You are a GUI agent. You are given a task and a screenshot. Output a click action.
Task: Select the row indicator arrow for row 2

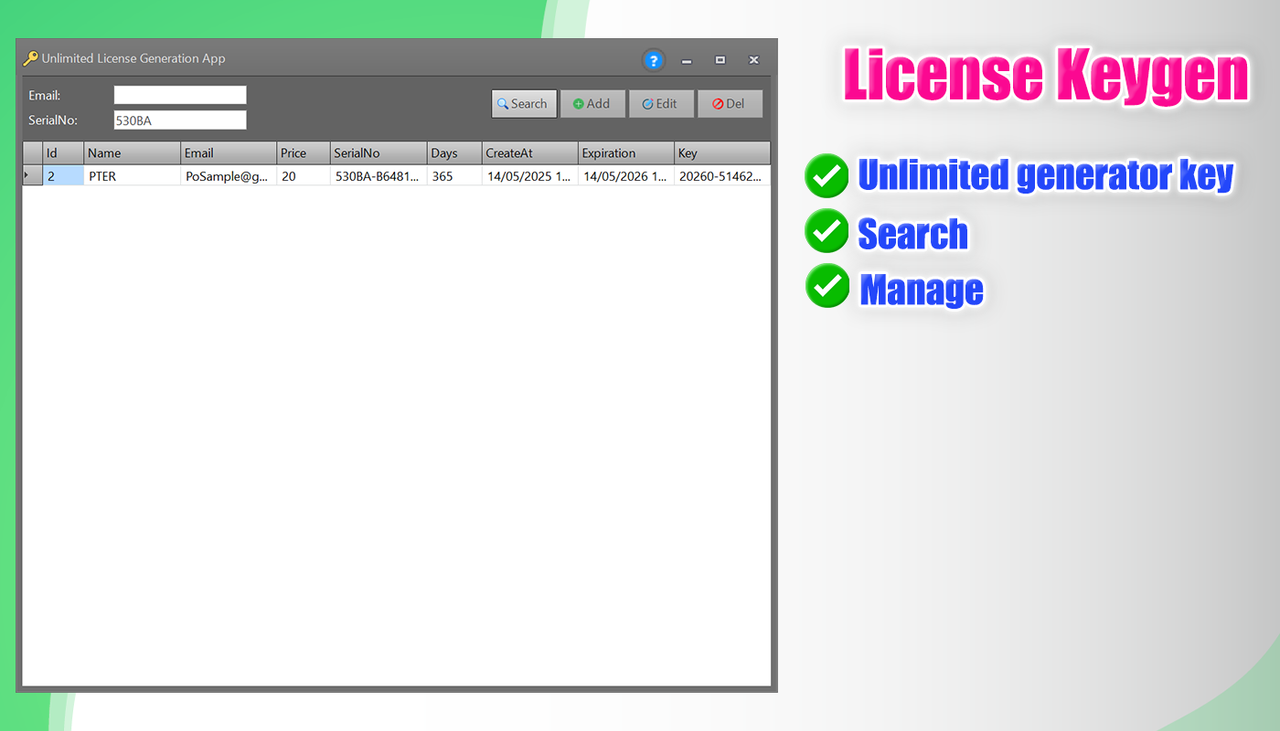point(32,175)
